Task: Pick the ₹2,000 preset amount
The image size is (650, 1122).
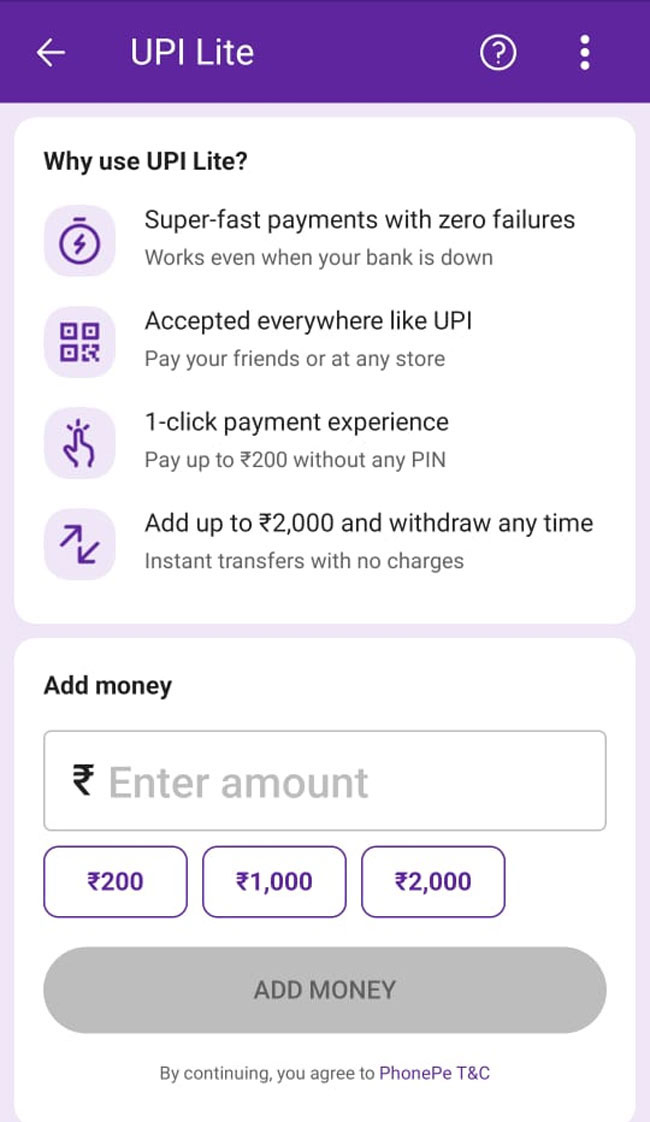Action: pyautogui.click(x=433, y=881)
